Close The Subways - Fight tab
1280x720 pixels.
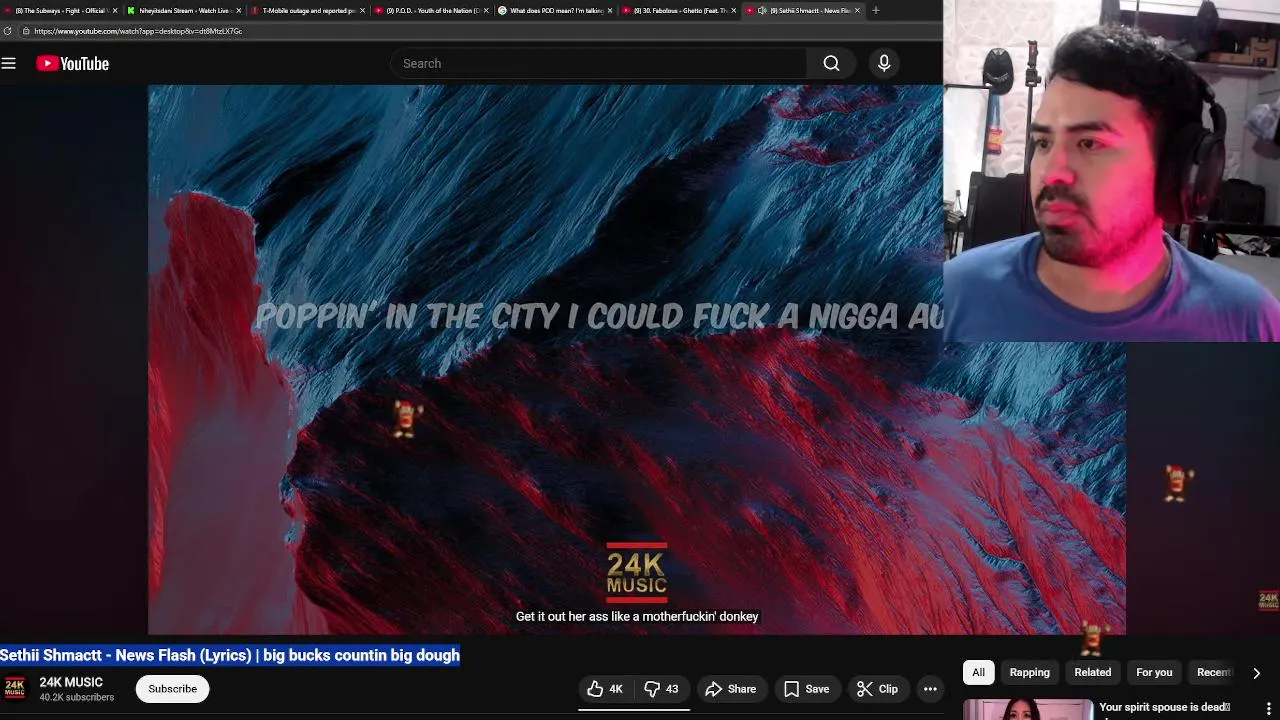pos(115,10)
